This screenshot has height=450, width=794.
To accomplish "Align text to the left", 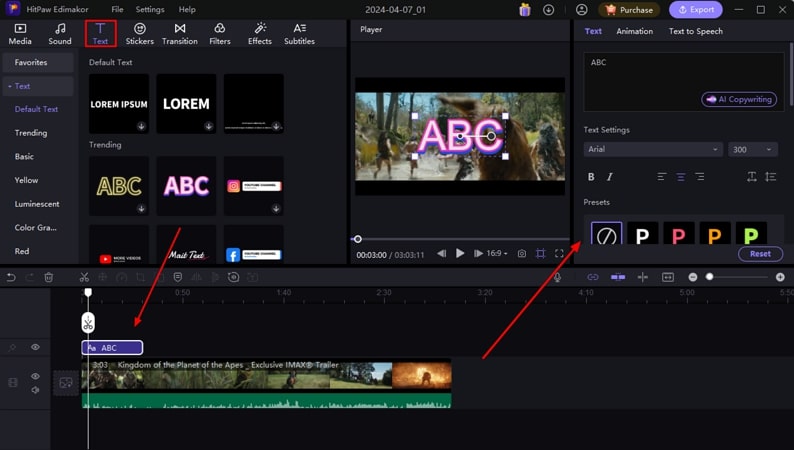I will pyautogui.click(x=662, y=177).
